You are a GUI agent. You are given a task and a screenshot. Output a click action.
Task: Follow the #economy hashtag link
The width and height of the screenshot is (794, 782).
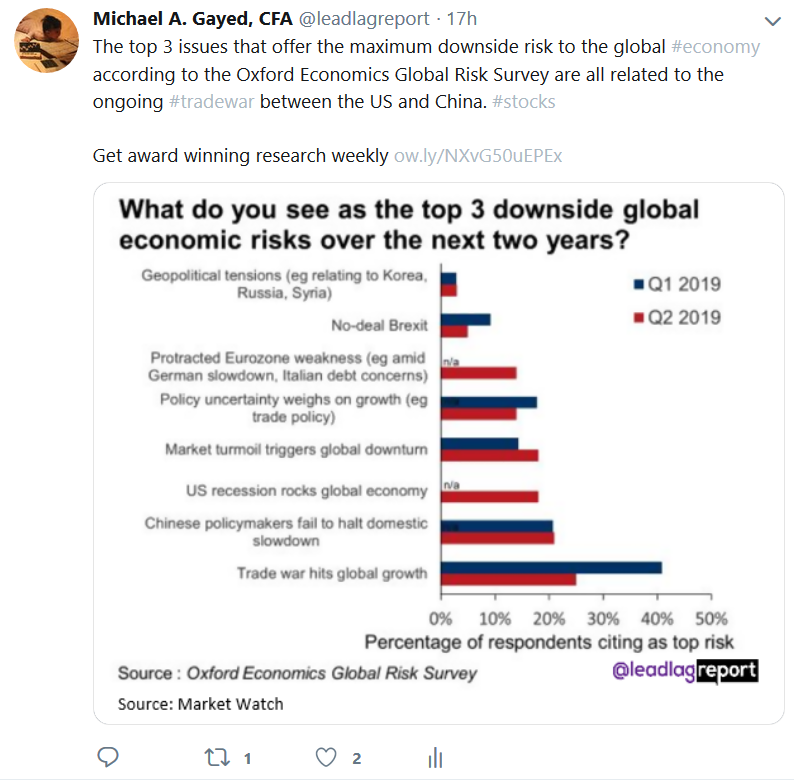point(715,47)
